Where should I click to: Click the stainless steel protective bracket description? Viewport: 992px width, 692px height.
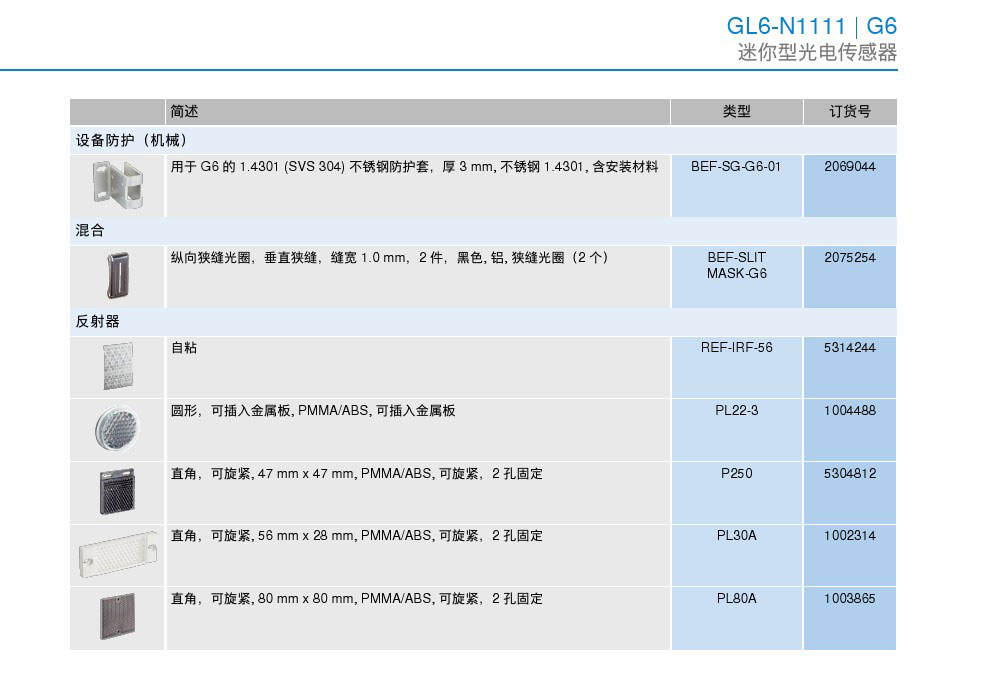point(414,167)
